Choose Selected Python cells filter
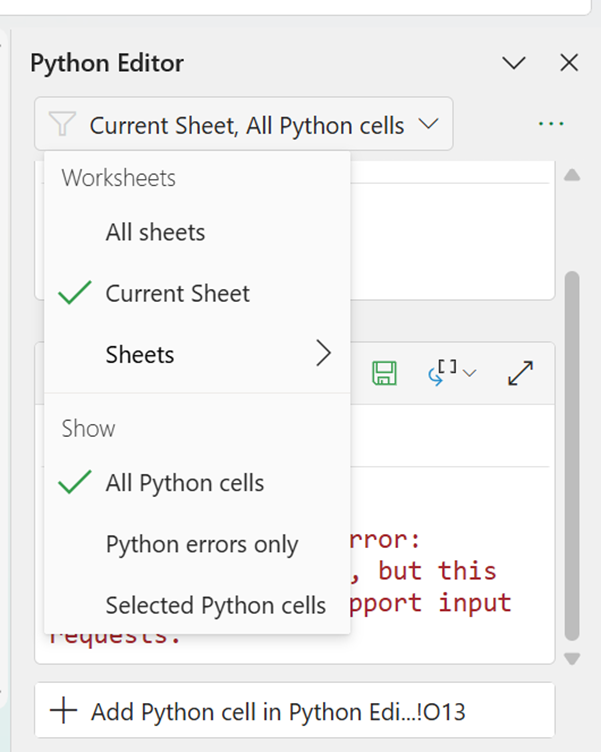601x752 pixels. click(x=215, y=605)
